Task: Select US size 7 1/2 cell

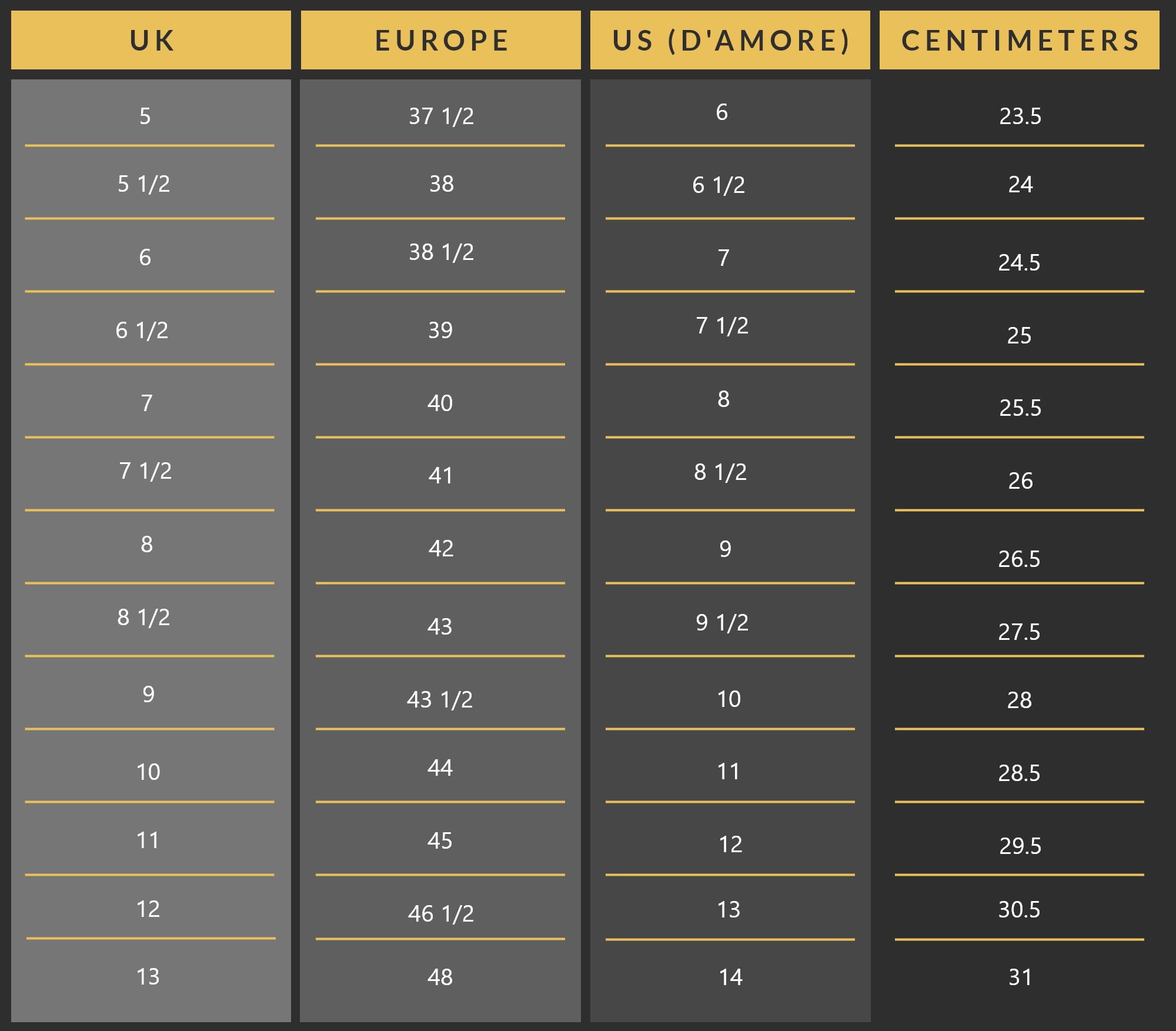Action: [722, 325]
